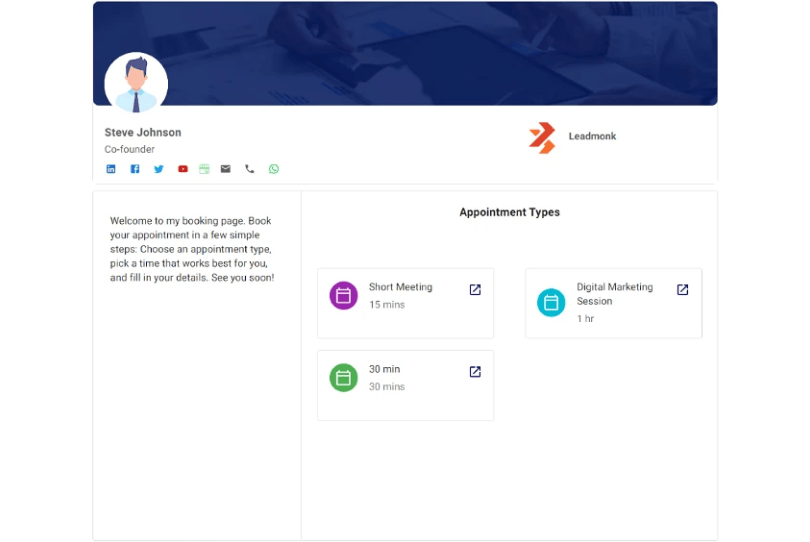Click the green website icon

coord(205,169)
